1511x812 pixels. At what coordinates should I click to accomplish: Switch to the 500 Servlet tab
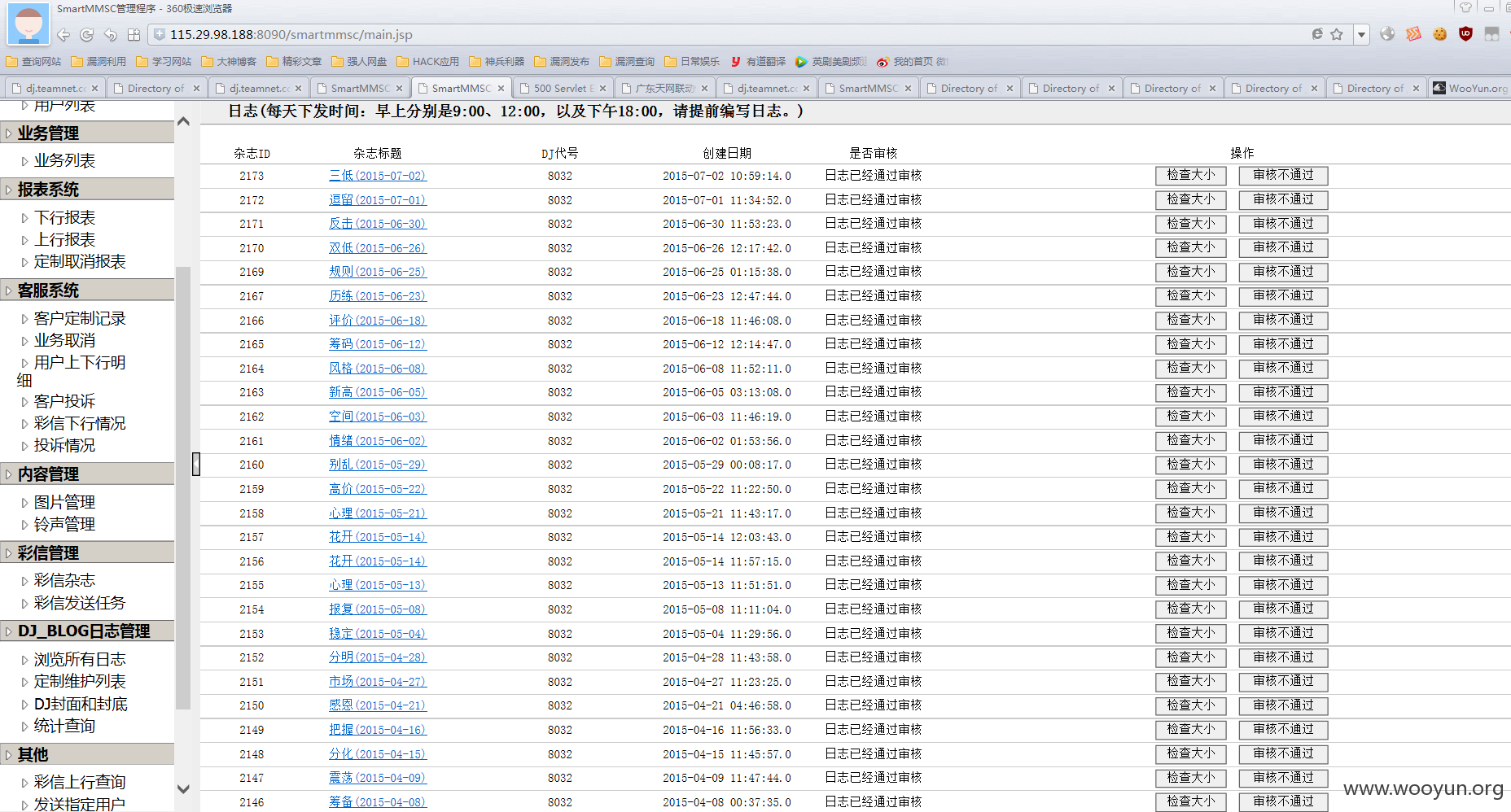562,88
